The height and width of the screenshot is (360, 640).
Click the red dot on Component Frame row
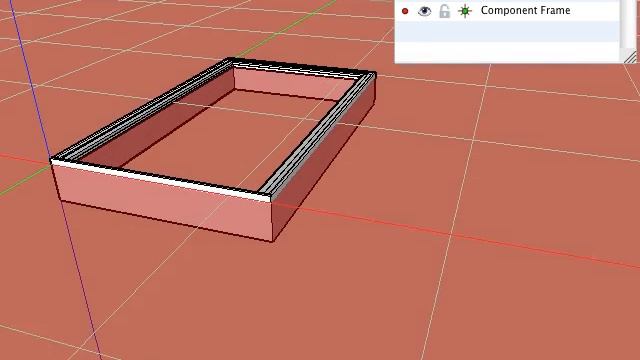[405, 11]
